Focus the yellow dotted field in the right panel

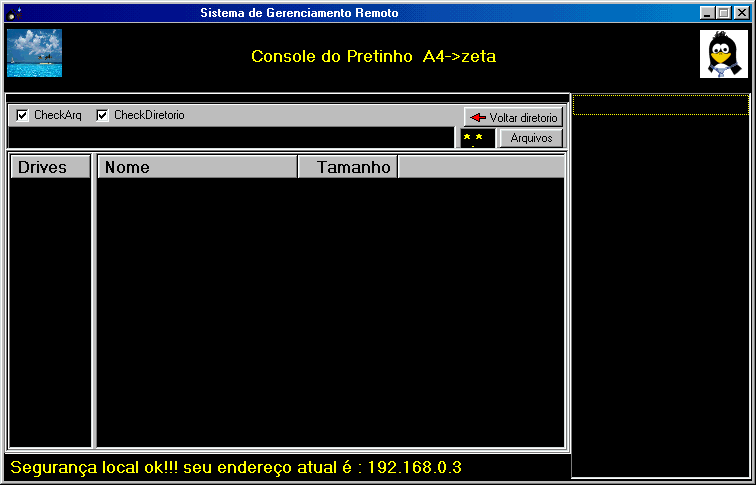(660, 105)
